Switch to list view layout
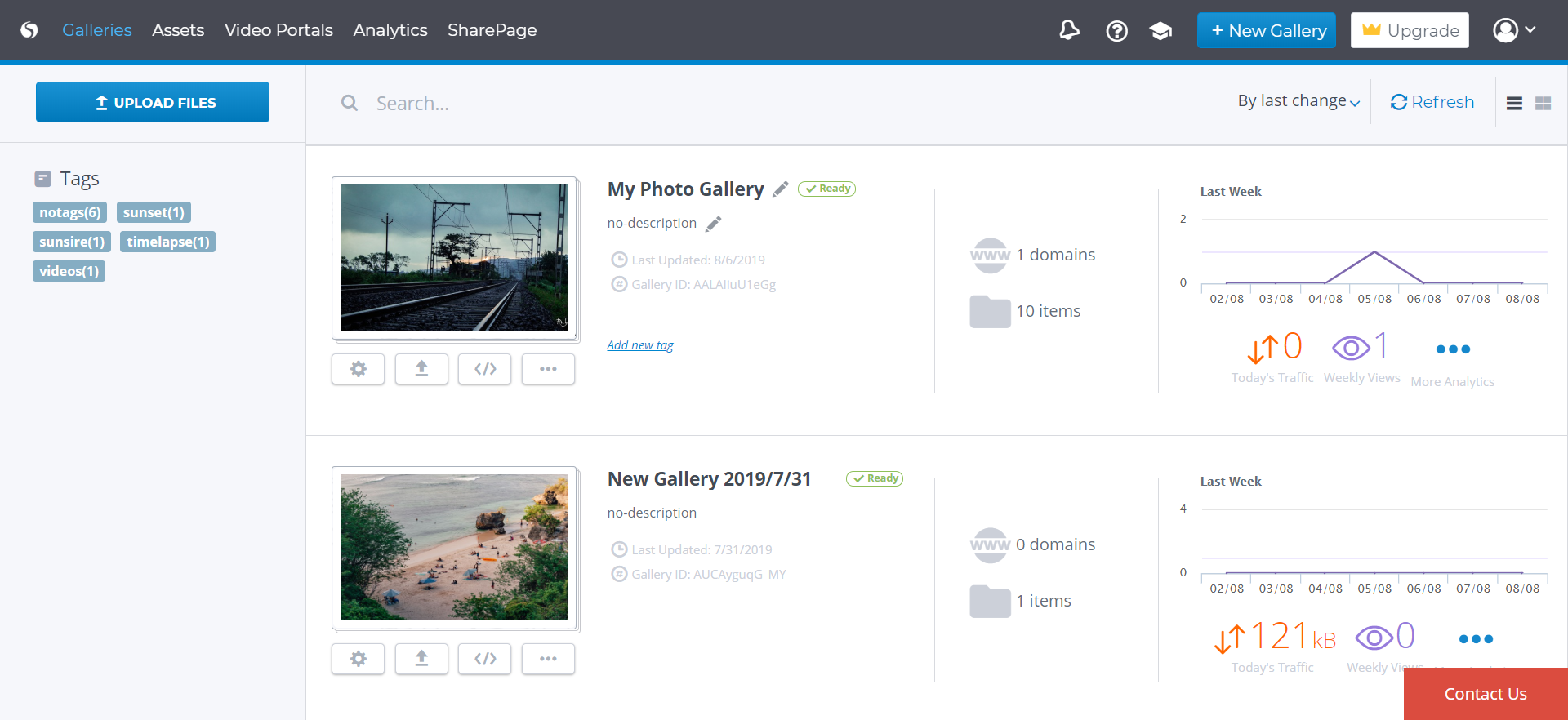Image resolution: width=1568 pixels, height=720 pixels. coord(1514,103)
